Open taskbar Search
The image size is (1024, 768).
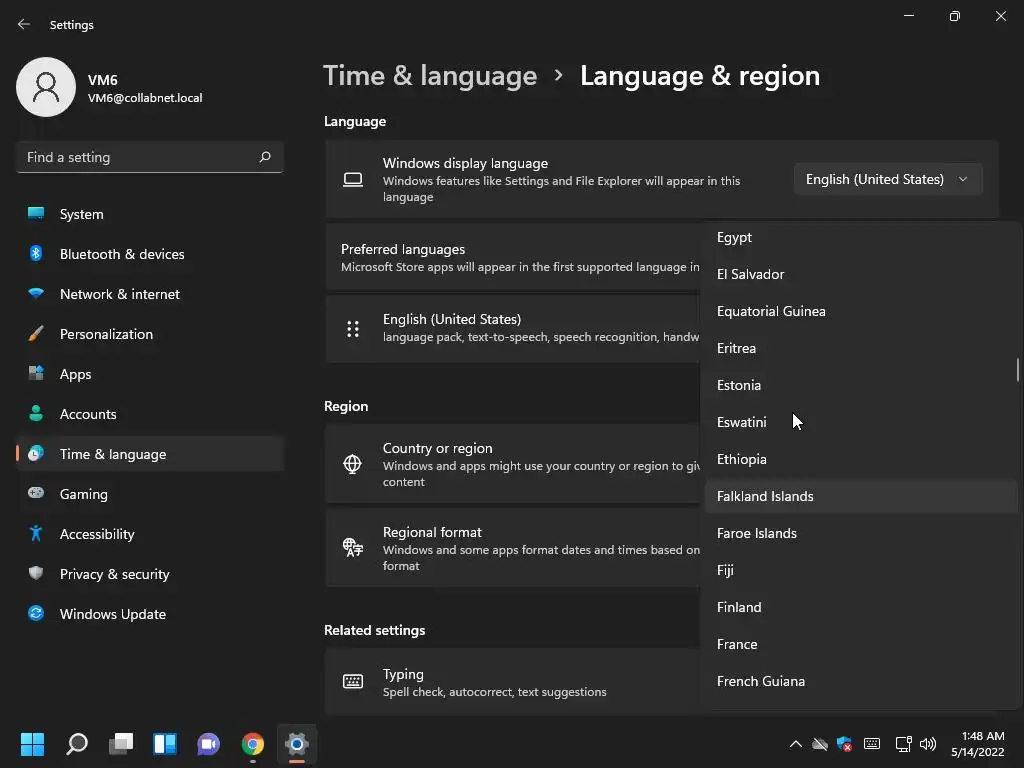click(77, 744)
